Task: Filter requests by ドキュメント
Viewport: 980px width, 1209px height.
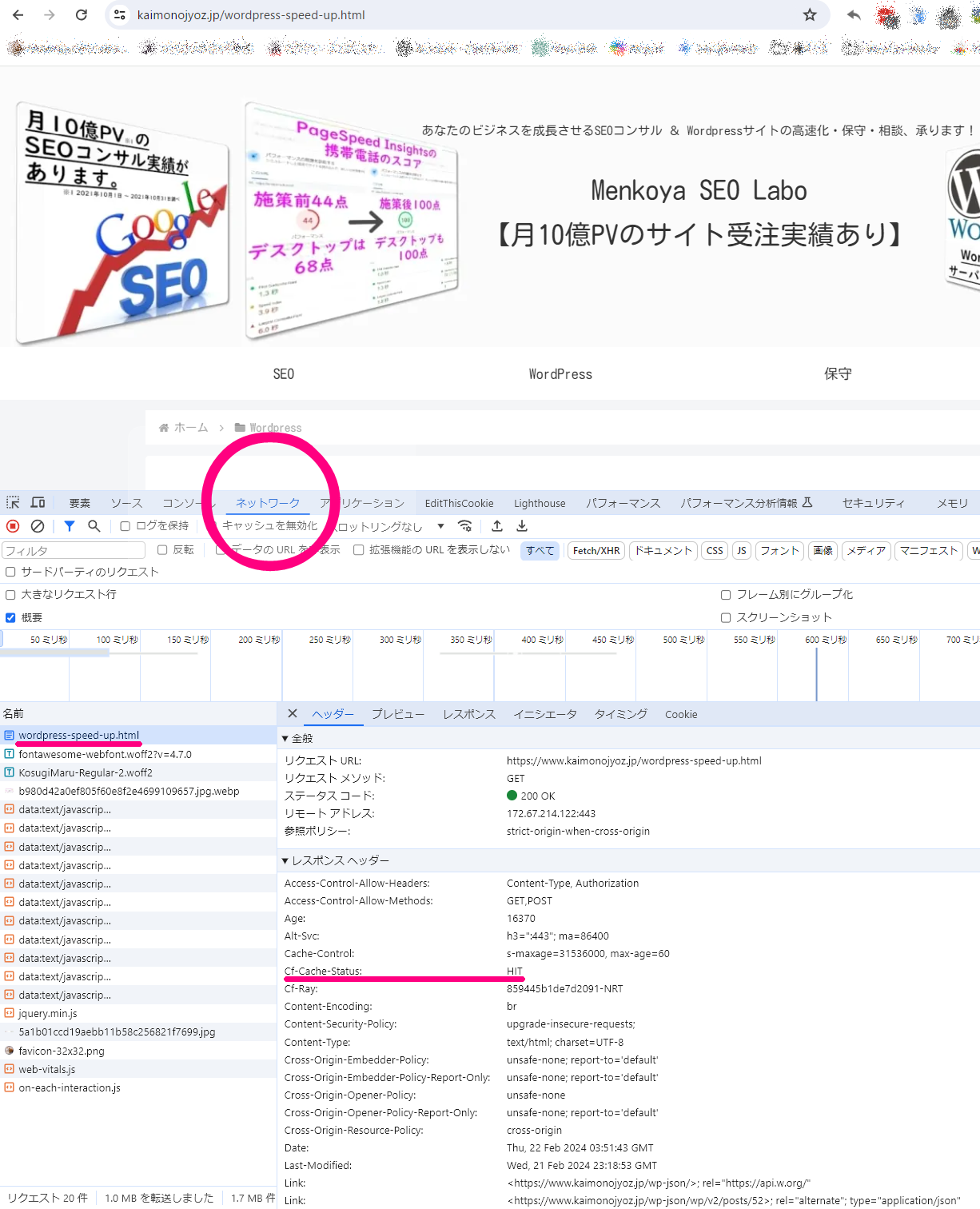Action: 663,550
